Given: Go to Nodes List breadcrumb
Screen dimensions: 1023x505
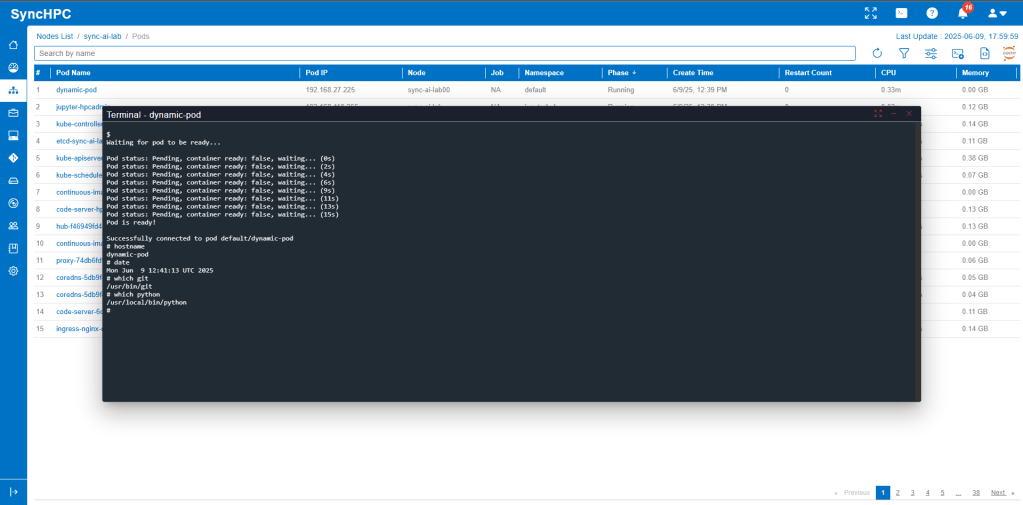Looking at the screenshot, I should (54, 36).
